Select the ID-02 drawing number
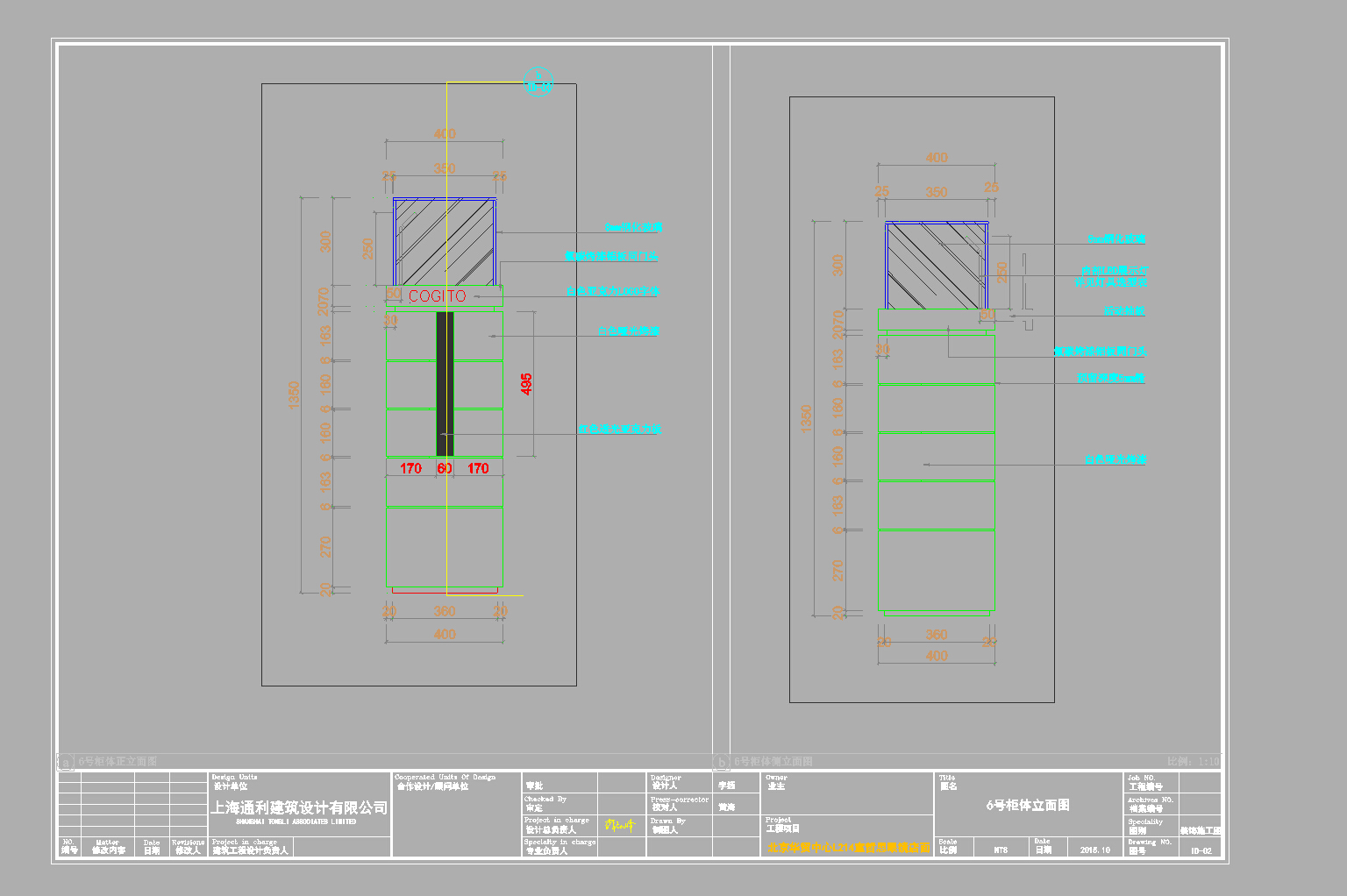Viewport: 1347px width, 896px height. (x=1201, y=851)
